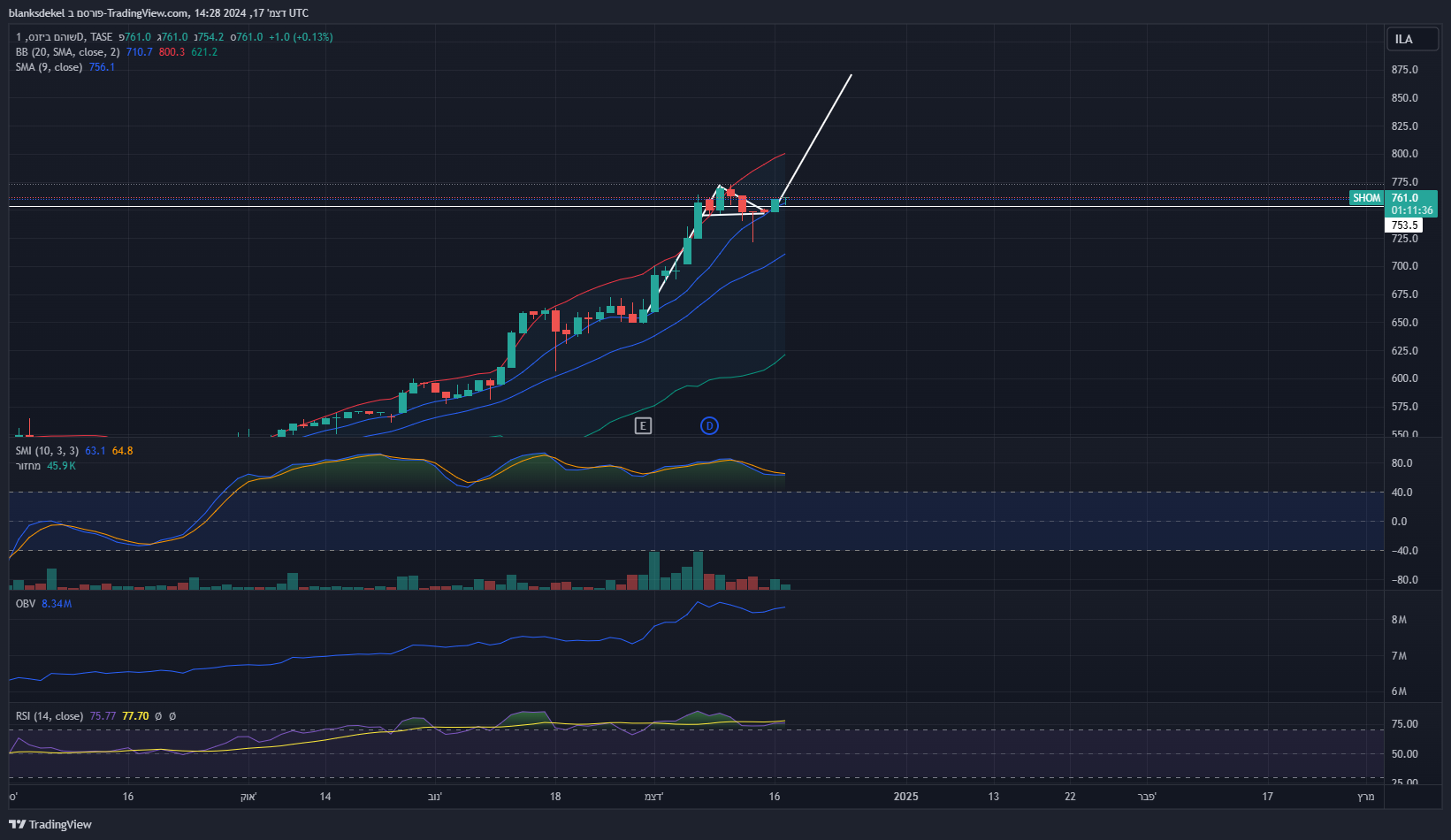
Task: Click the volume legend value 45.9K
Action: point(61,466)
